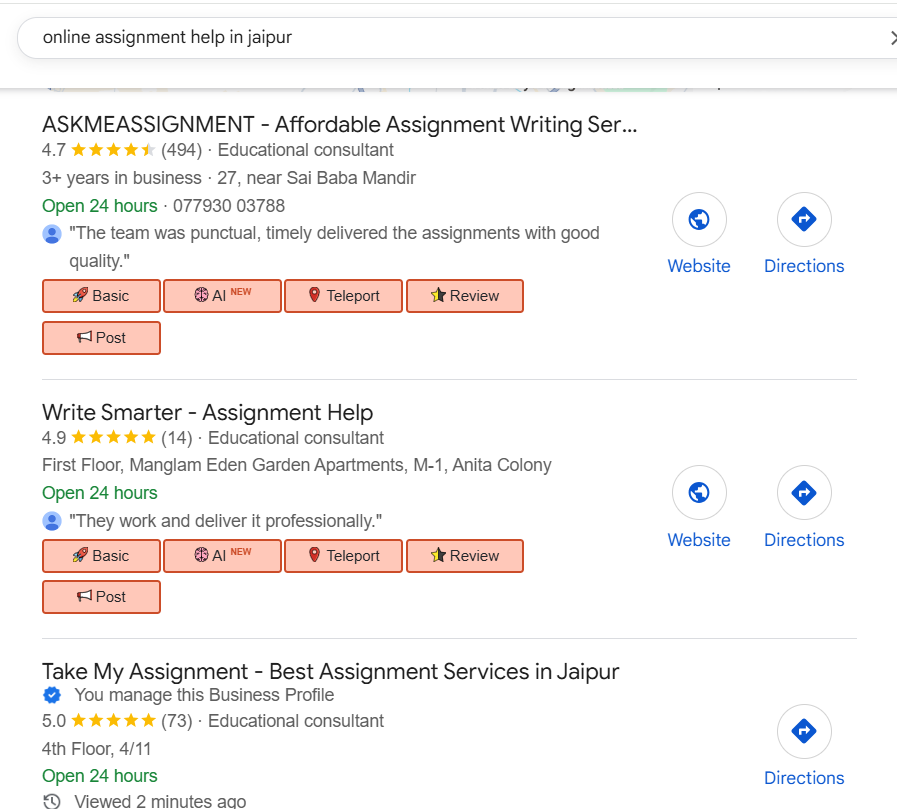Click Directions icon for ASKMEASSIGNMENT
This screenshot has width=897, height=809.
804,220
